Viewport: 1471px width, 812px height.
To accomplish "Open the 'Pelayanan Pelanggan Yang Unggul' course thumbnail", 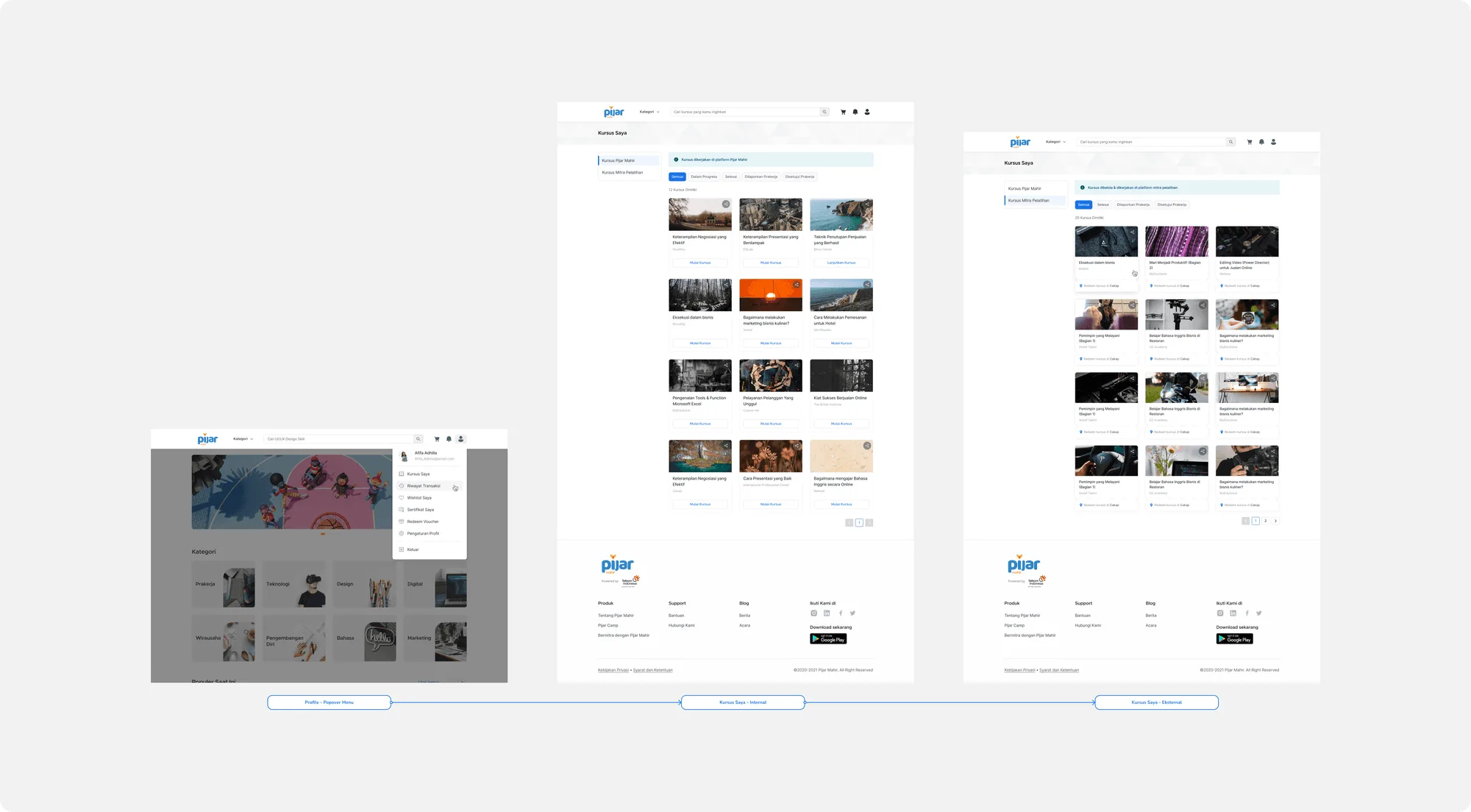I will pos(771,375).
